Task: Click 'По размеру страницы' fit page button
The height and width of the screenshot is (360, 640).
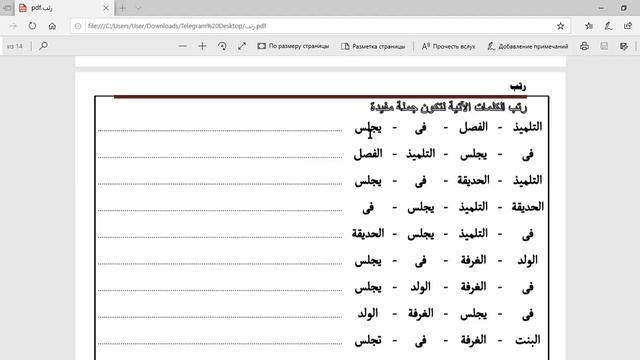Action: point(293,46)
